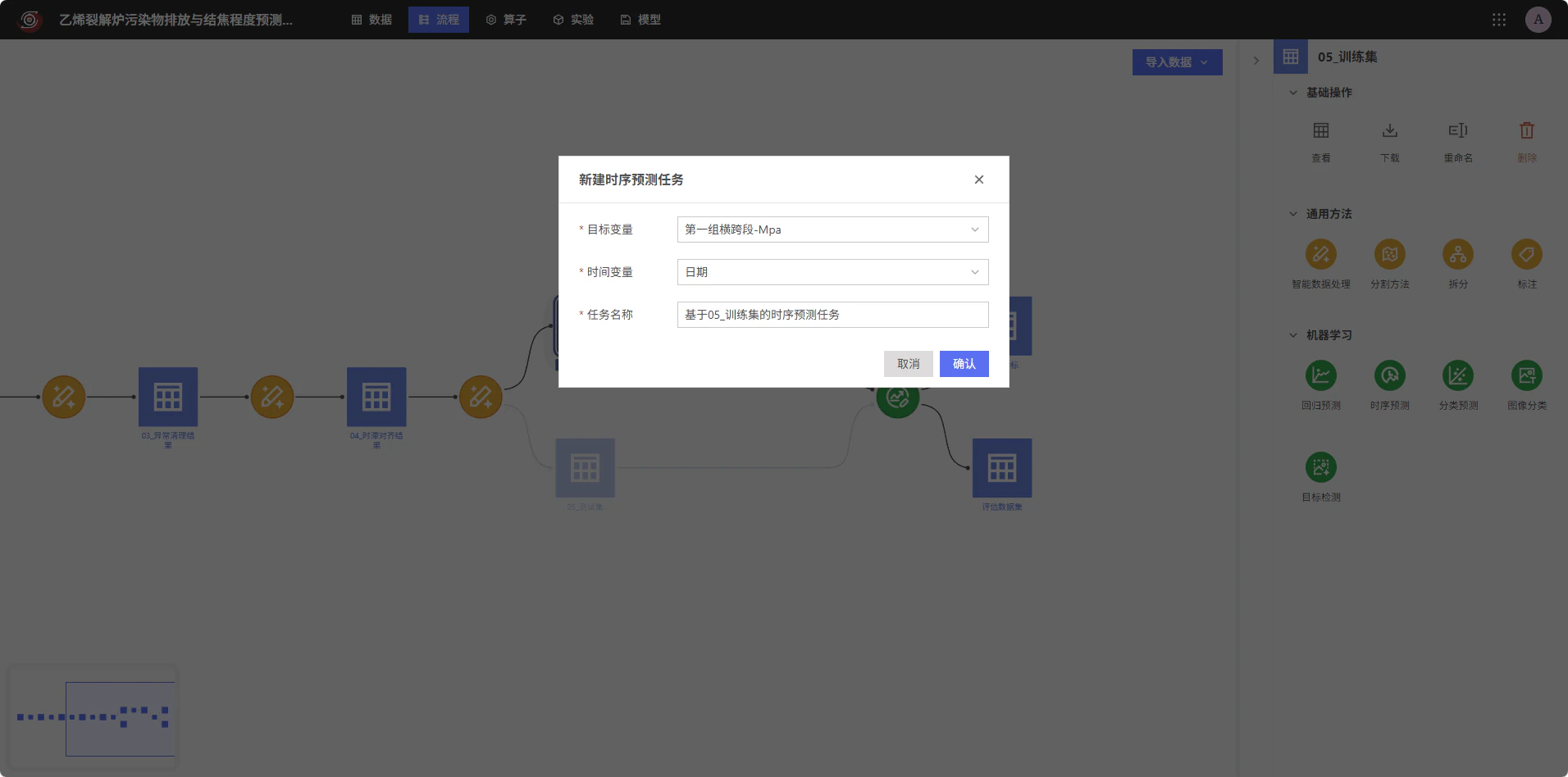The image size is (1568, 777).
Task: Select the 04_时序对齐结果 dataset node
Action: click(x=376, y=397)
